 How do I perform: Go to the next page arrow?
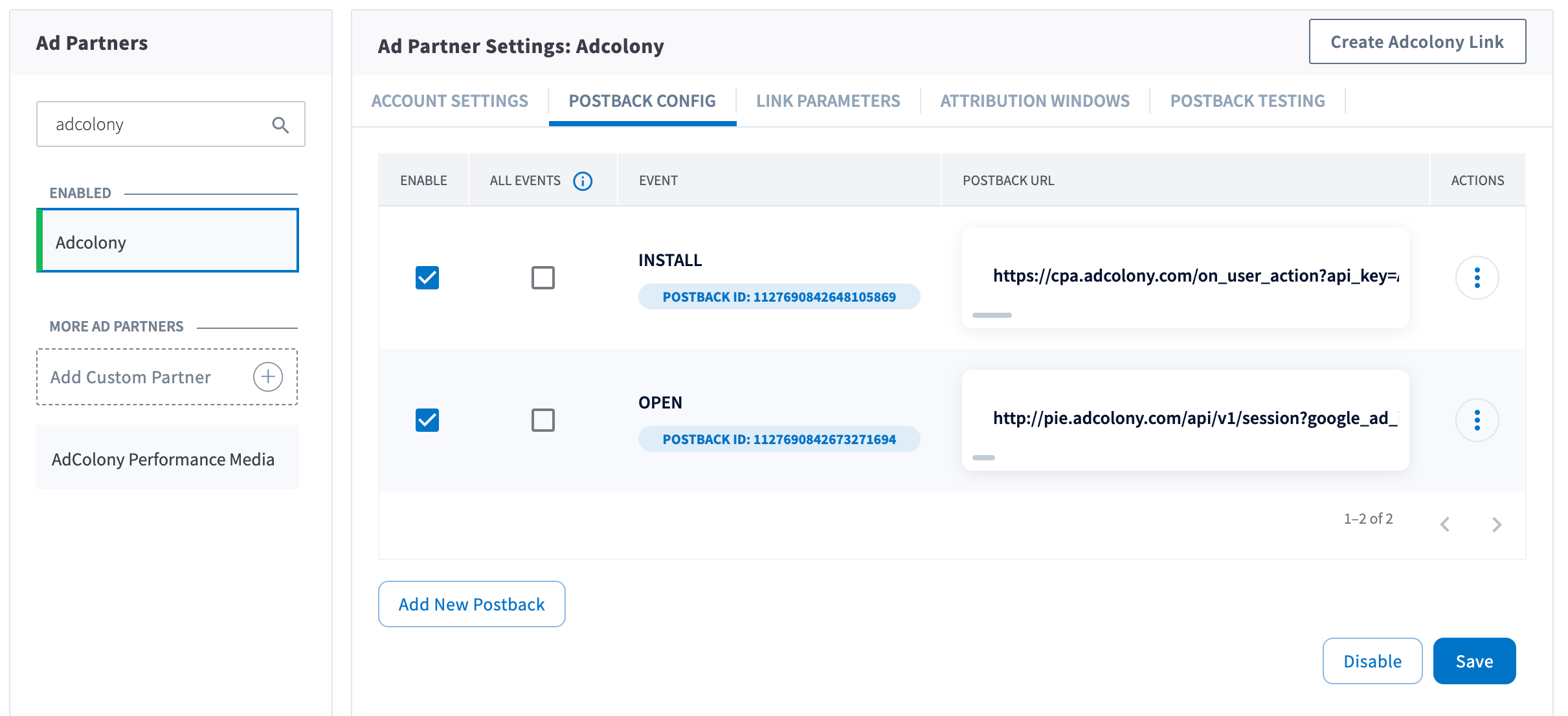point(1496,524)
